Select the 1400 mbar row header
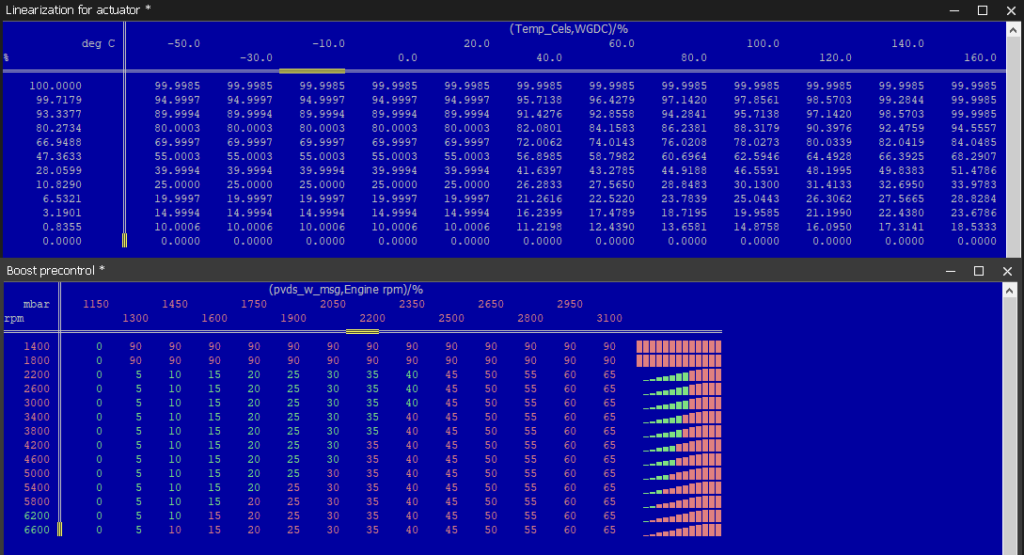The image size is (1024, 555). click(x=37, y=347)
